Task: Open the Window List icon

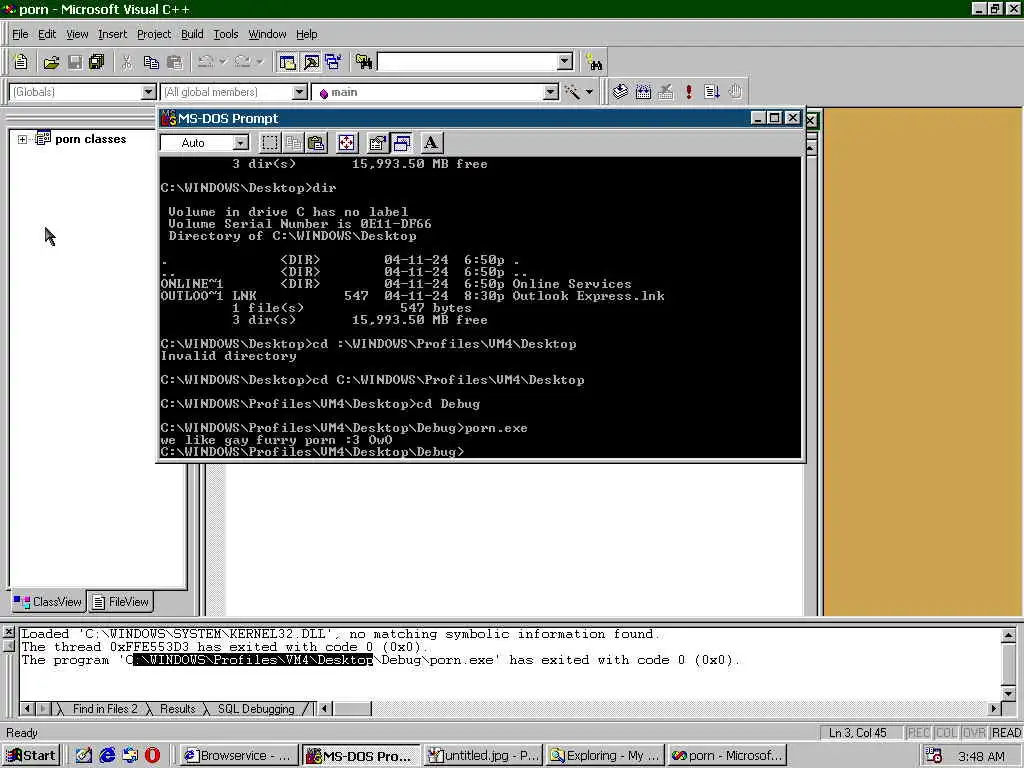Action: (333, 62)
